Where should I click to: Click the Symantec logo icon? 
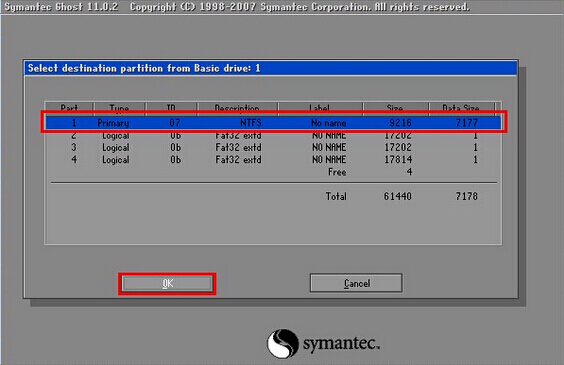pos(283,343)
